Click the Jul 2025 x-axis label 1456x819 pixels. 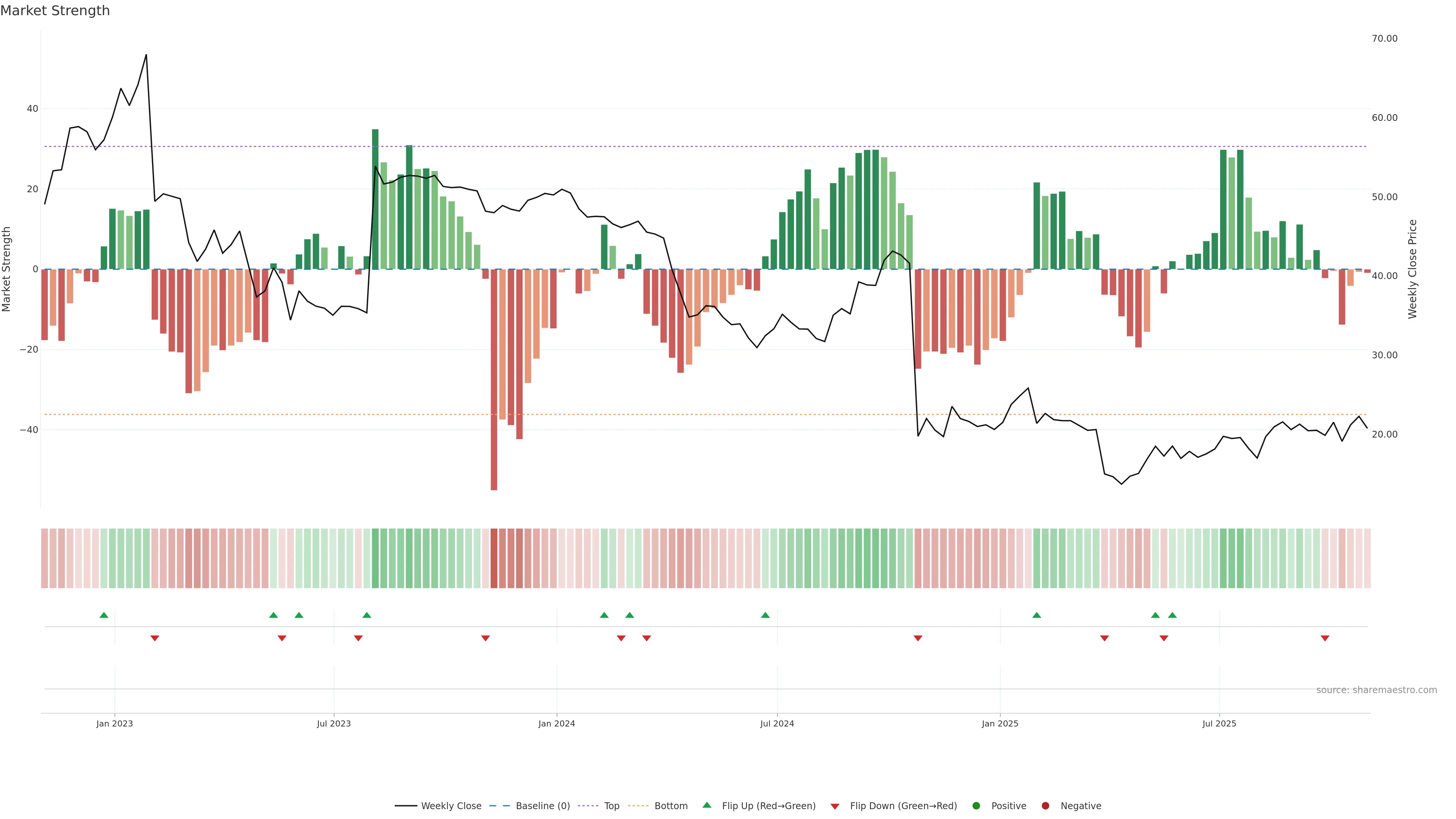(1219, 723)
